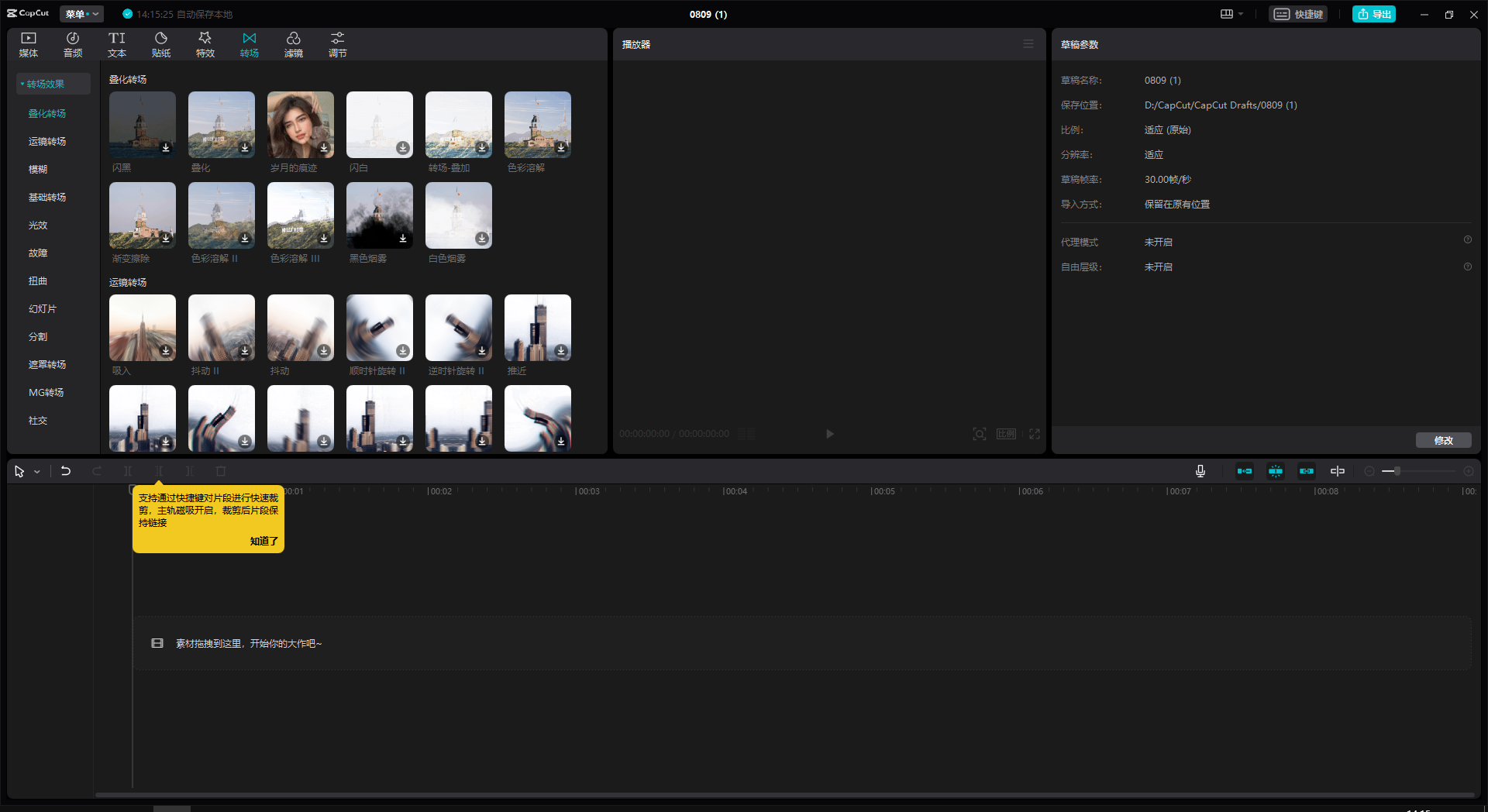Click the fullscreen icon in the player

(1035, 434)
